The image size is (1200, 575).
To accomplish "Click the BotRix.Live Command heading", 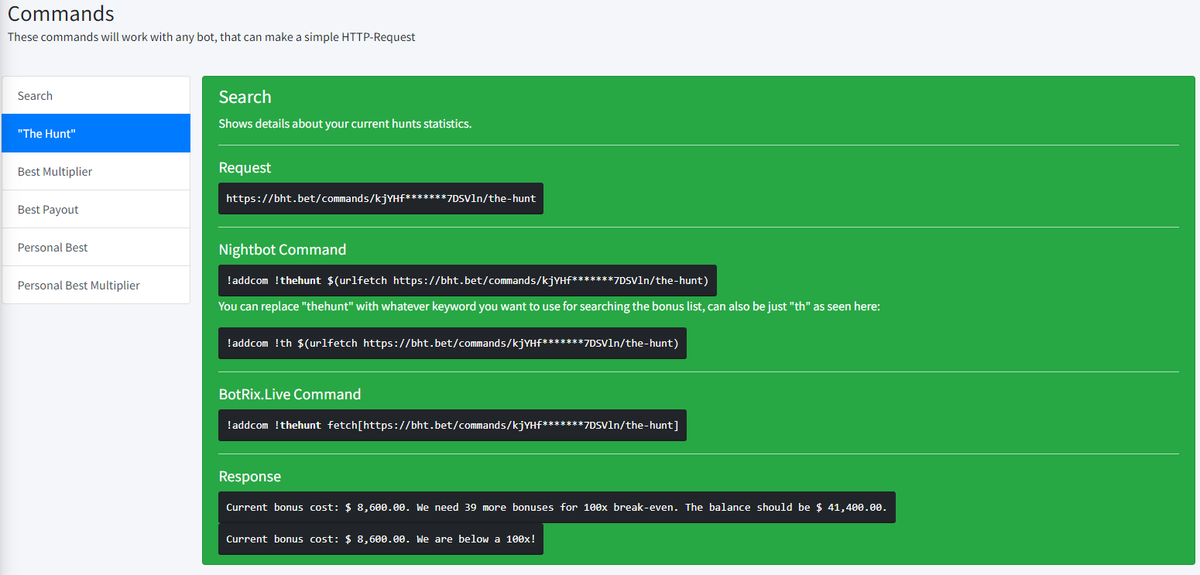I will point(290,394).
